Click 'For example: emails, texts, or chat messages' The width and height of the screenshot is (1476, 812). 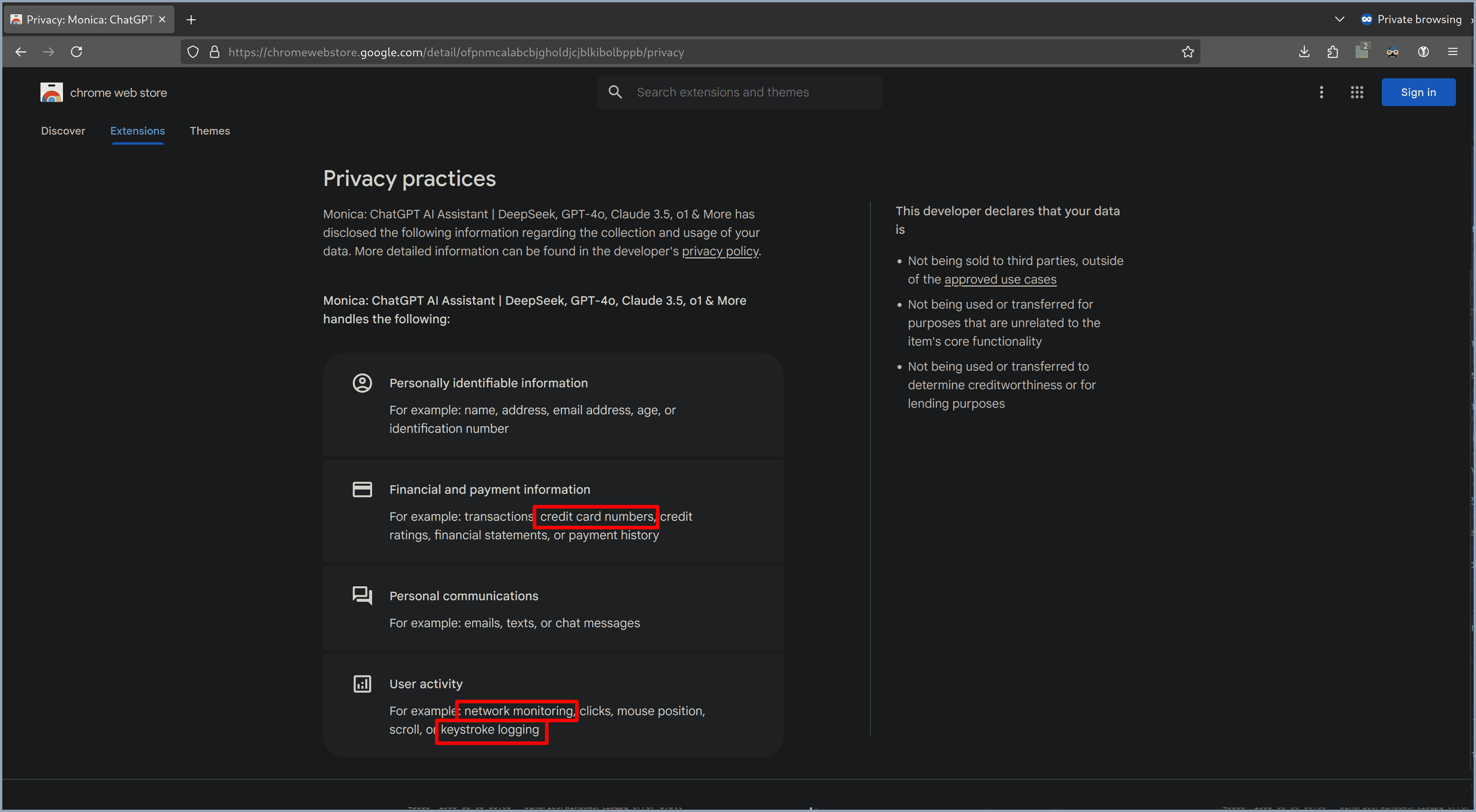click(515, 623)
